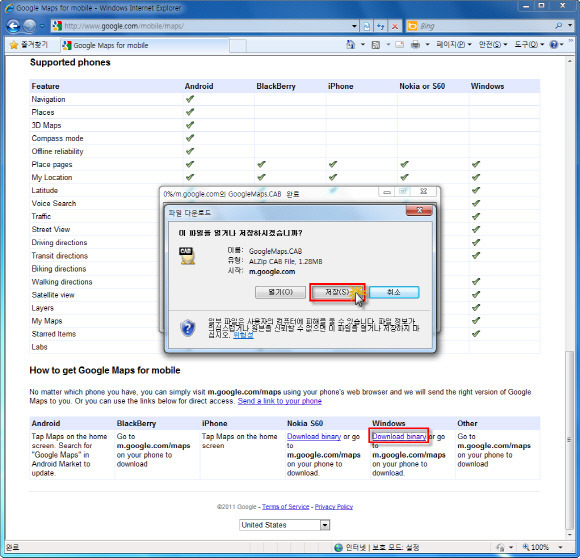Click the compatibility view icon in address bar
580x558 pixels.
click(x=367, y=26)
